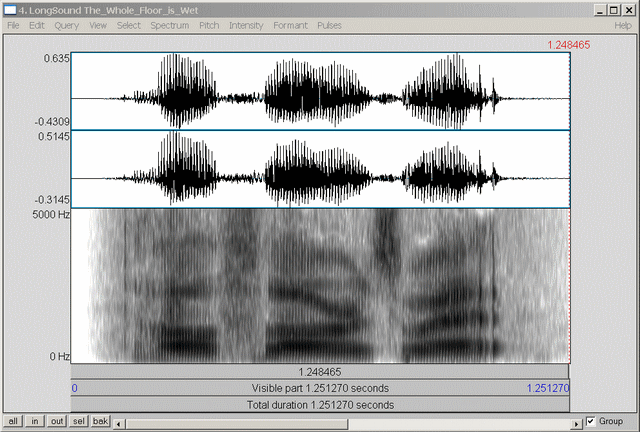This screenshot has width=640, height=432.
Task: Expand the Formant menu
Action: [x=291, y=24]
